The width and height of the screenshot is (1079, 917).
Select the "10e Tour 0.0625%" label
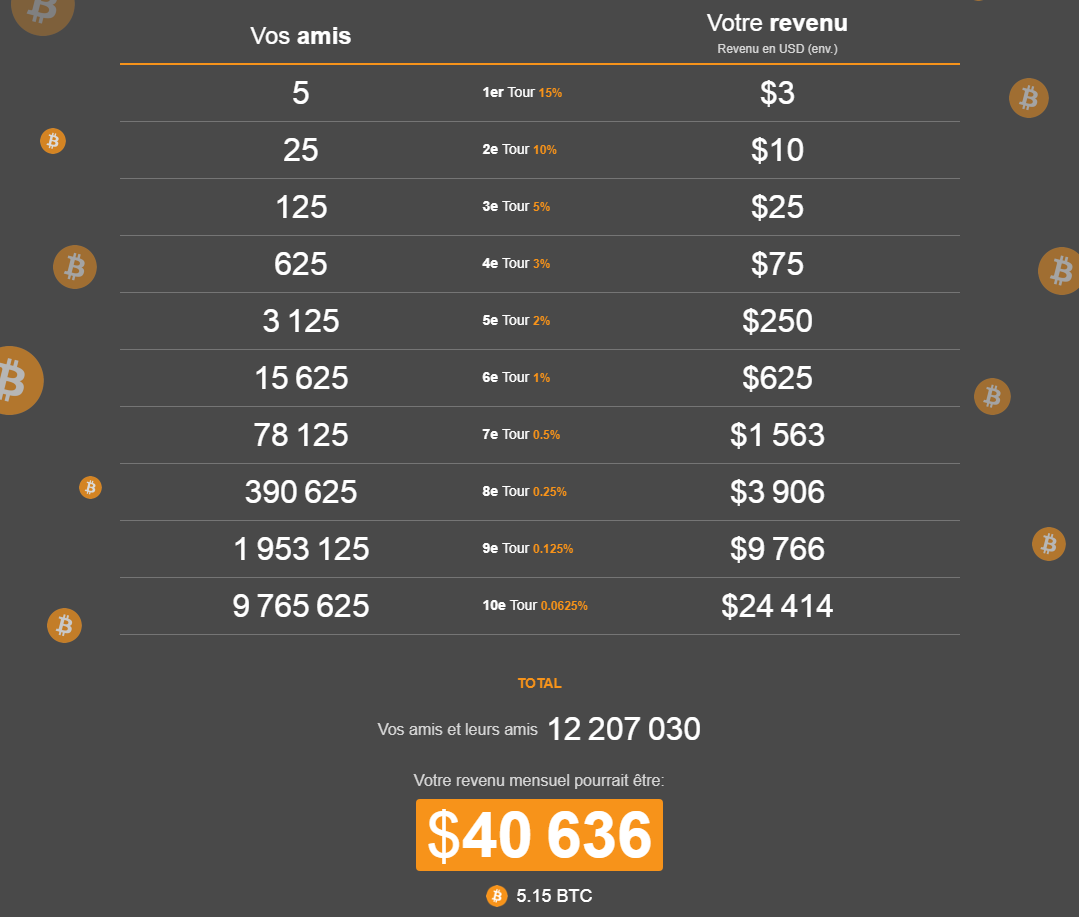pos(535,606)
